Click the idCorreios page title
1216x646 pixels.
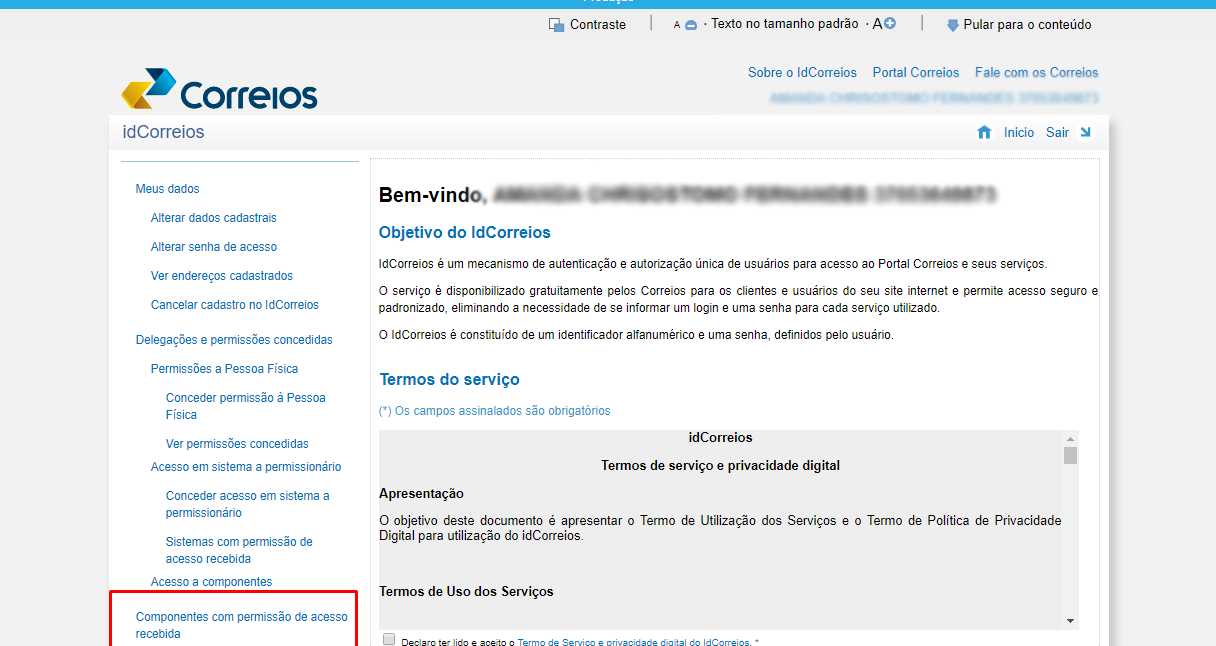[x=163, y=132]
